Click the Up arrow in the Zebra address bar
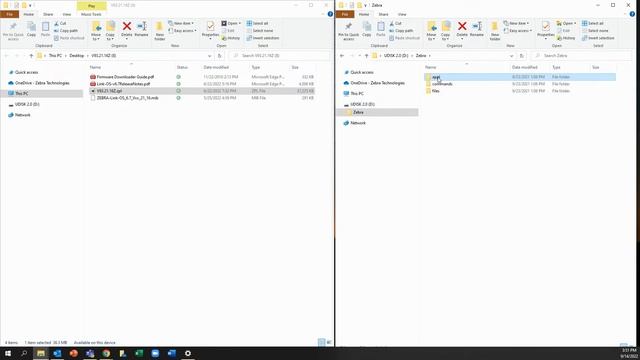This screenshot has height=360, width=640. click(367, 56)
